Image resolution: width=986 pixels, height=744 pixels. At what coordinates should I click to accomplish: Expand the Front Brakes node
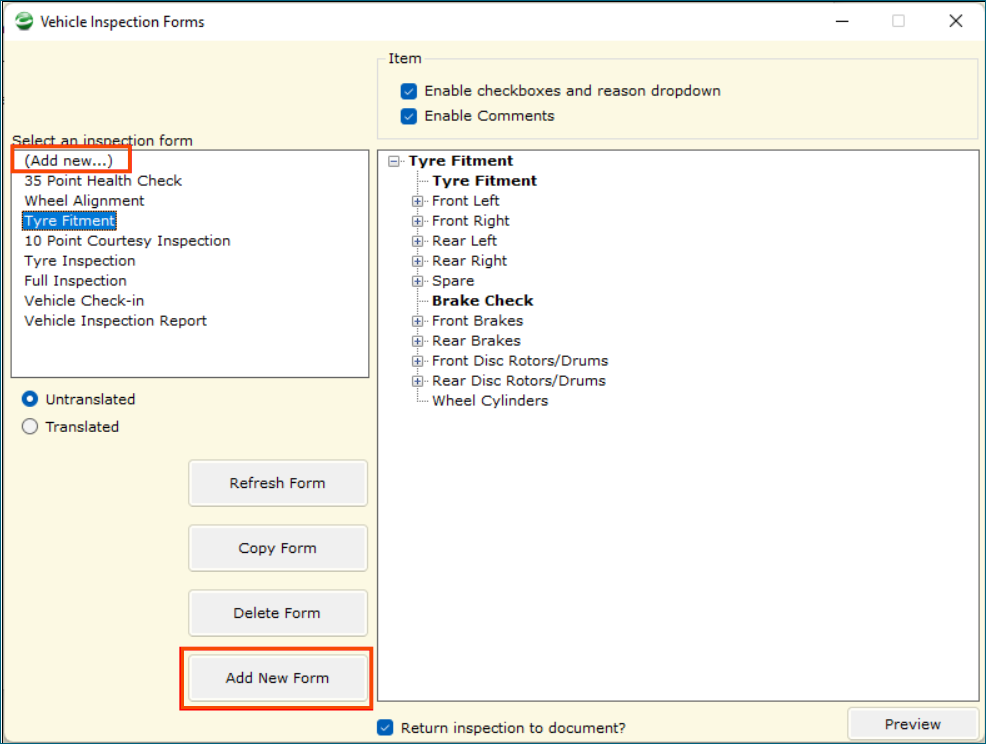(418, 321)
